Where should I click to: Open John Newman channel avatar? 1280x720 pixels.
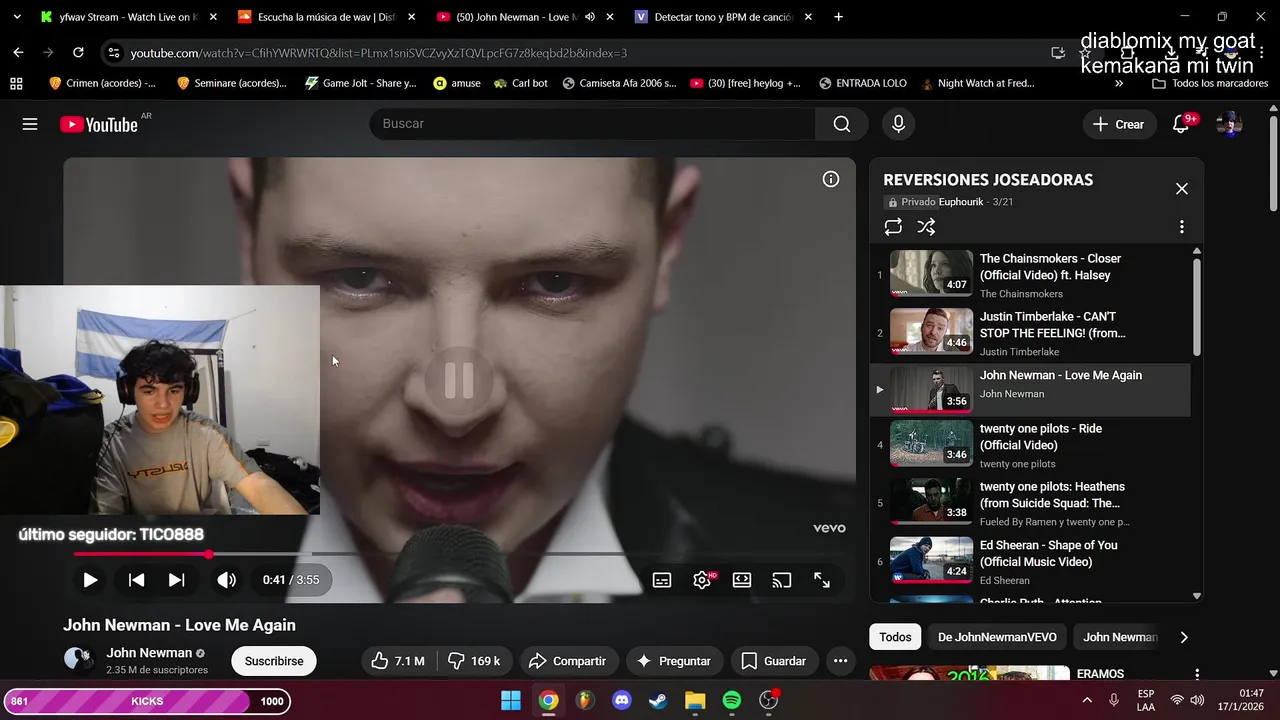coord(79,658)
